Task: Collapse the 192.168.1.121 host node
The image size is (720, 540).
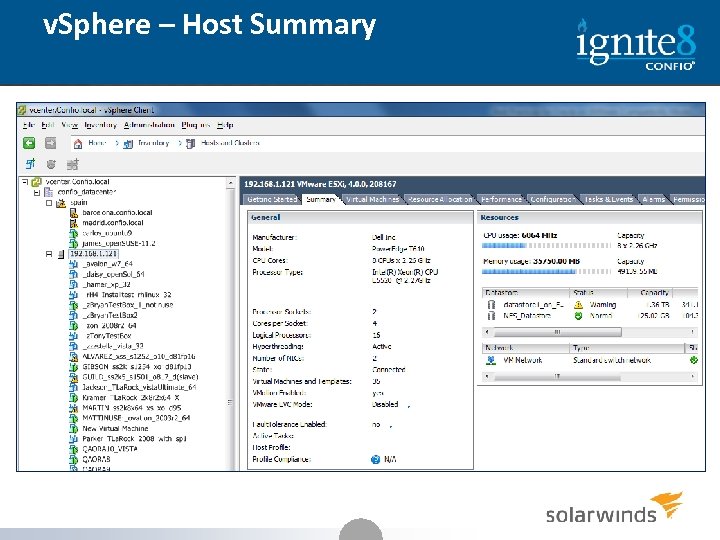Action: point(49,253)
